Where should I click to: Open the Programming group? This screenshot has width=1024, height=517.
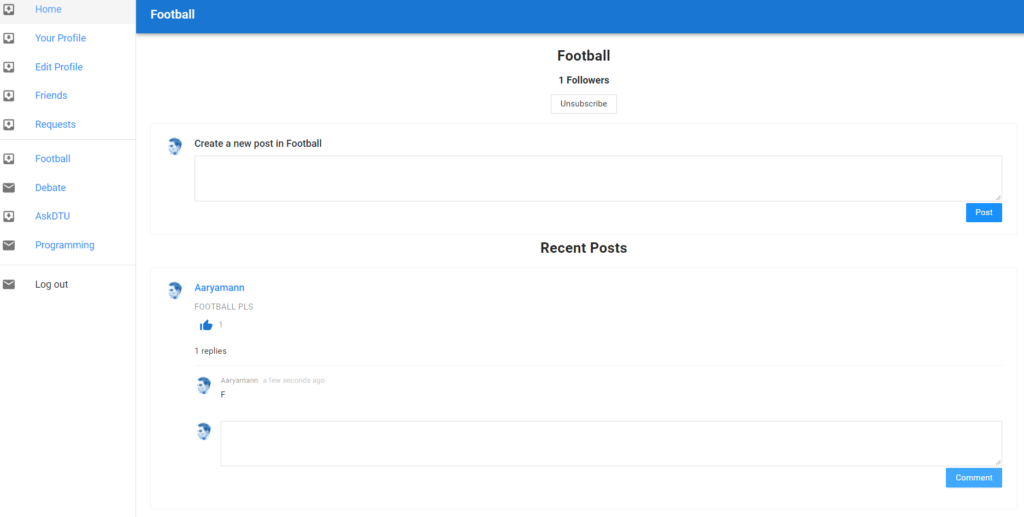[65, 245]
